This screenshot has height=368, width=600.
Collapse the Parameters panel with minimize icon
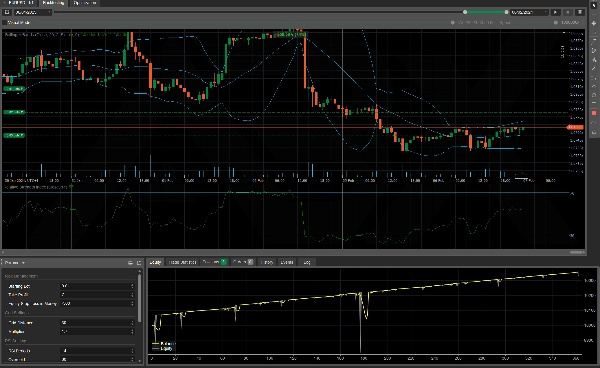click(x=130, y=263)
